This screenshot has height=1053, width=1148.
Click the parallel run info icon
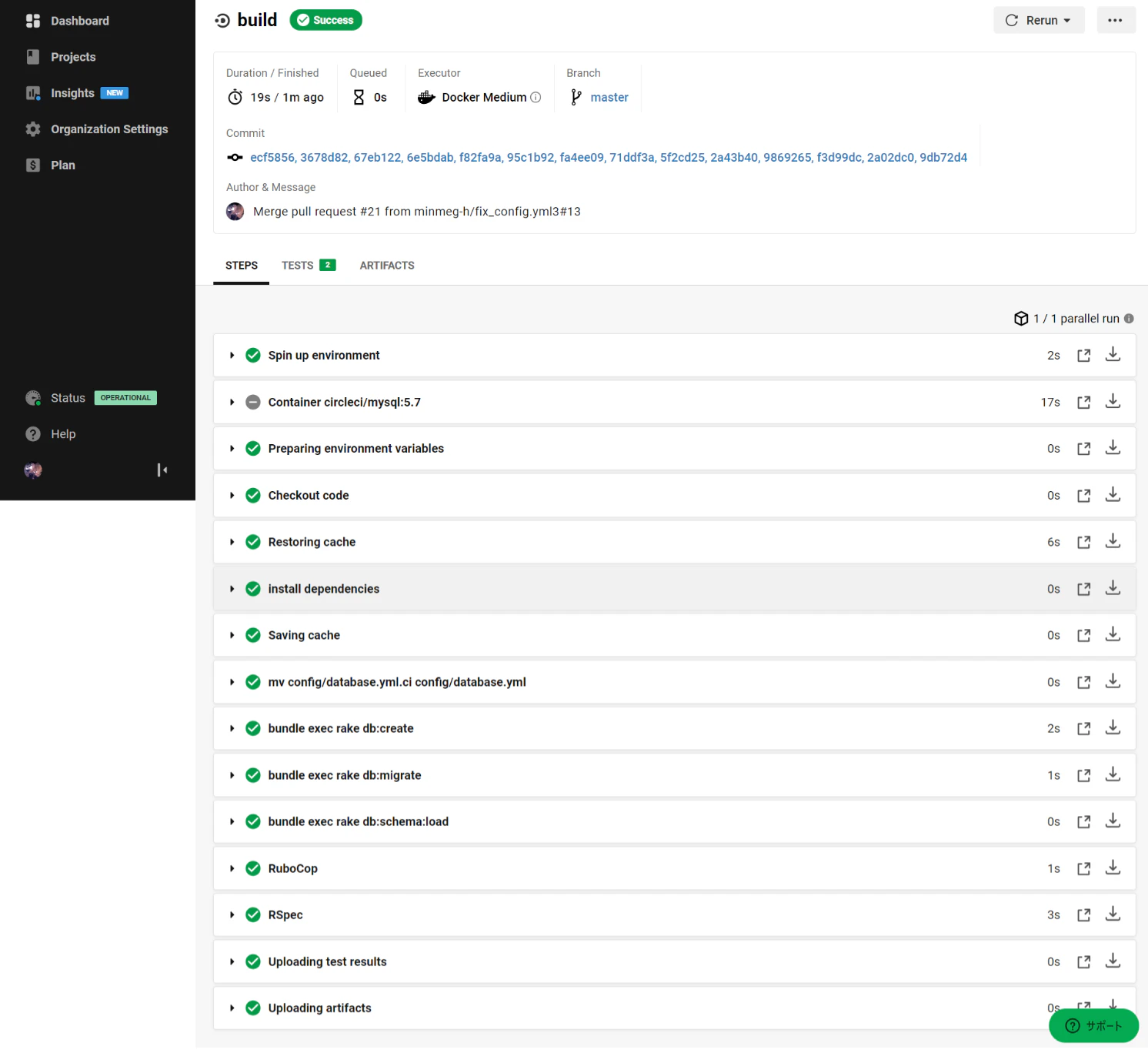click(x=1129, y=319)
